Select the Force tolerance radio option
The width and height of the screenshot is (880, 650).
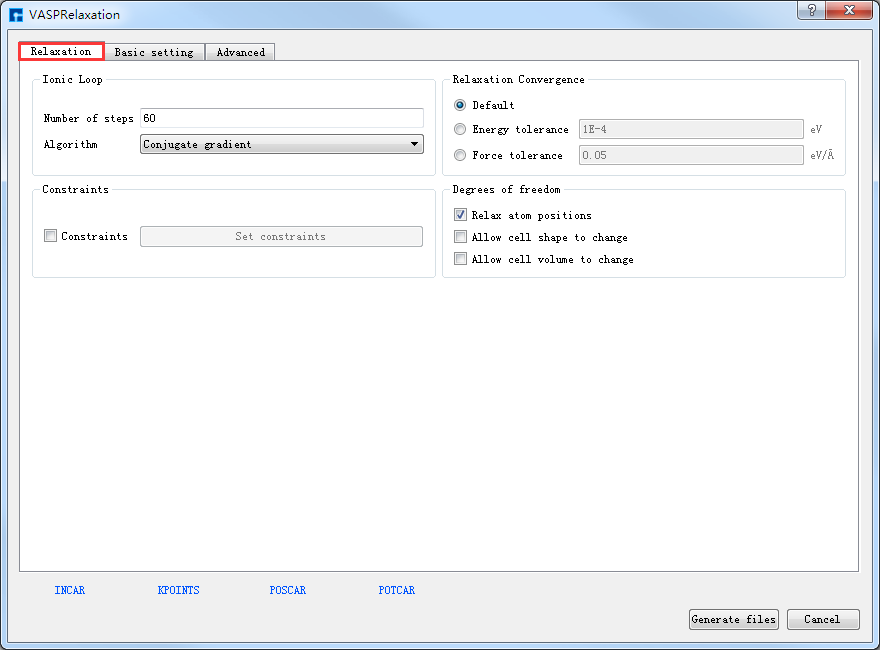(460, 155)
